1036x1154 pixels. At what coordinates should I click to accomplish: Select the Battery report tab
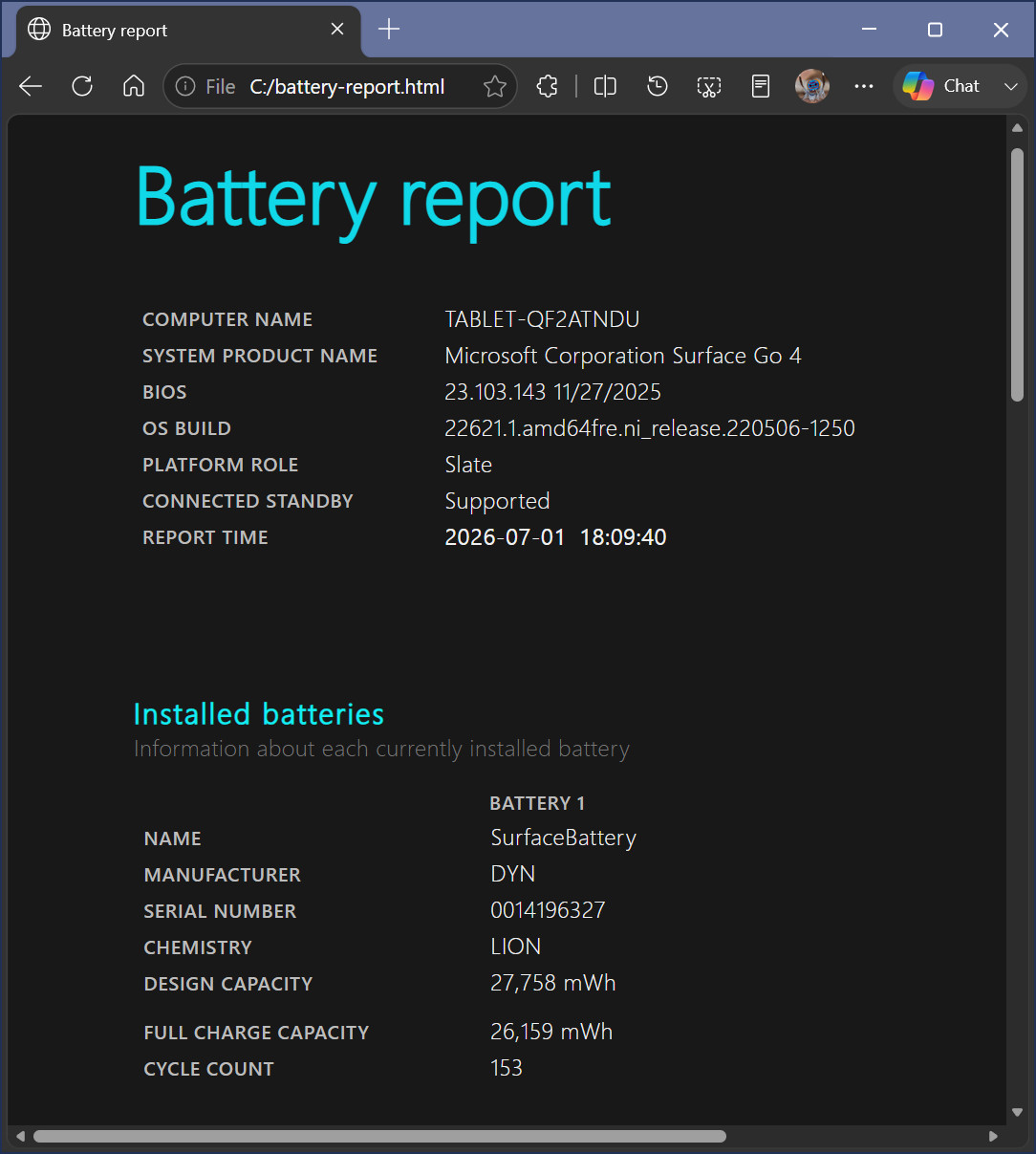(188, 31)
